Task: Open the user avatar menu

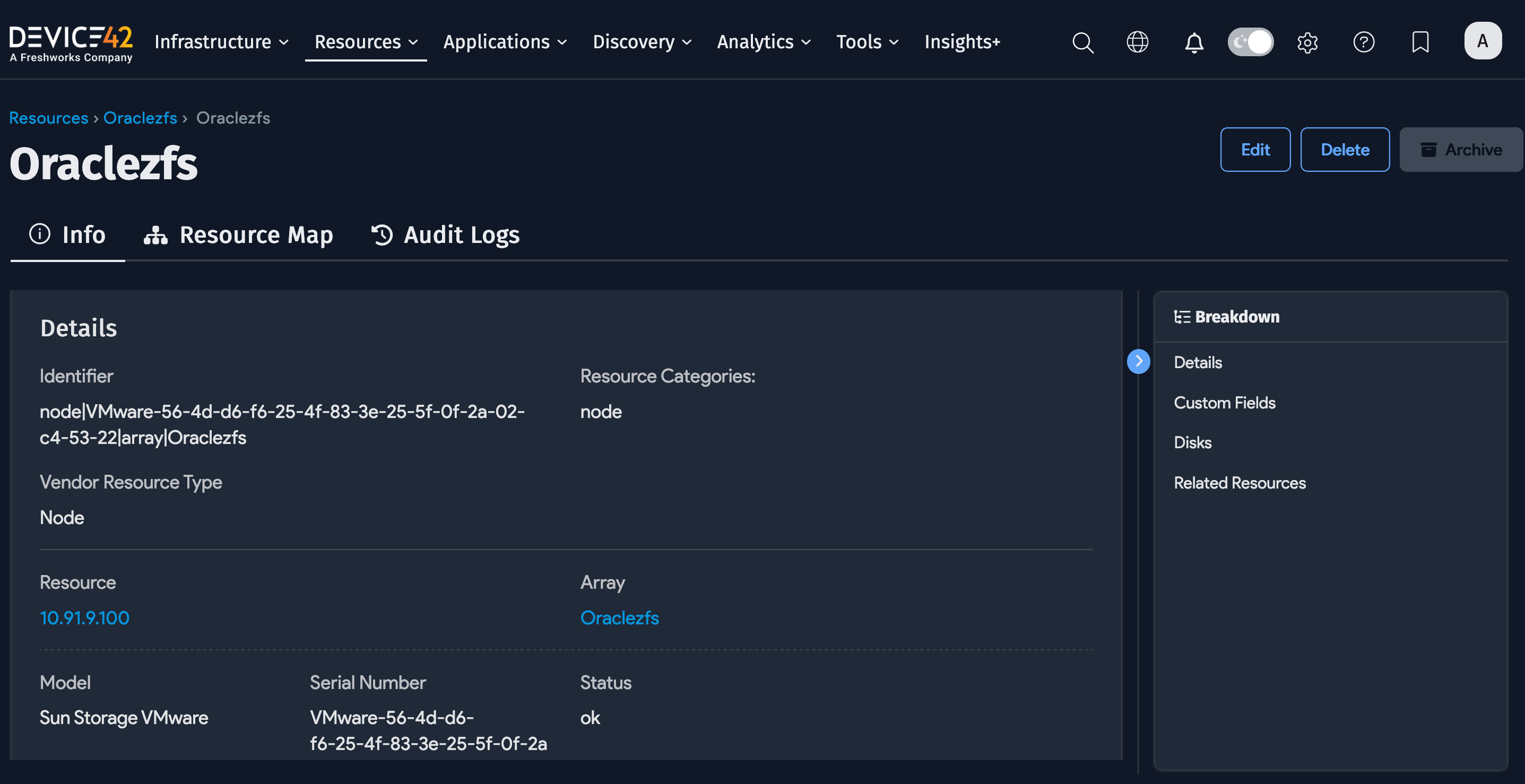Action: 1483,41
